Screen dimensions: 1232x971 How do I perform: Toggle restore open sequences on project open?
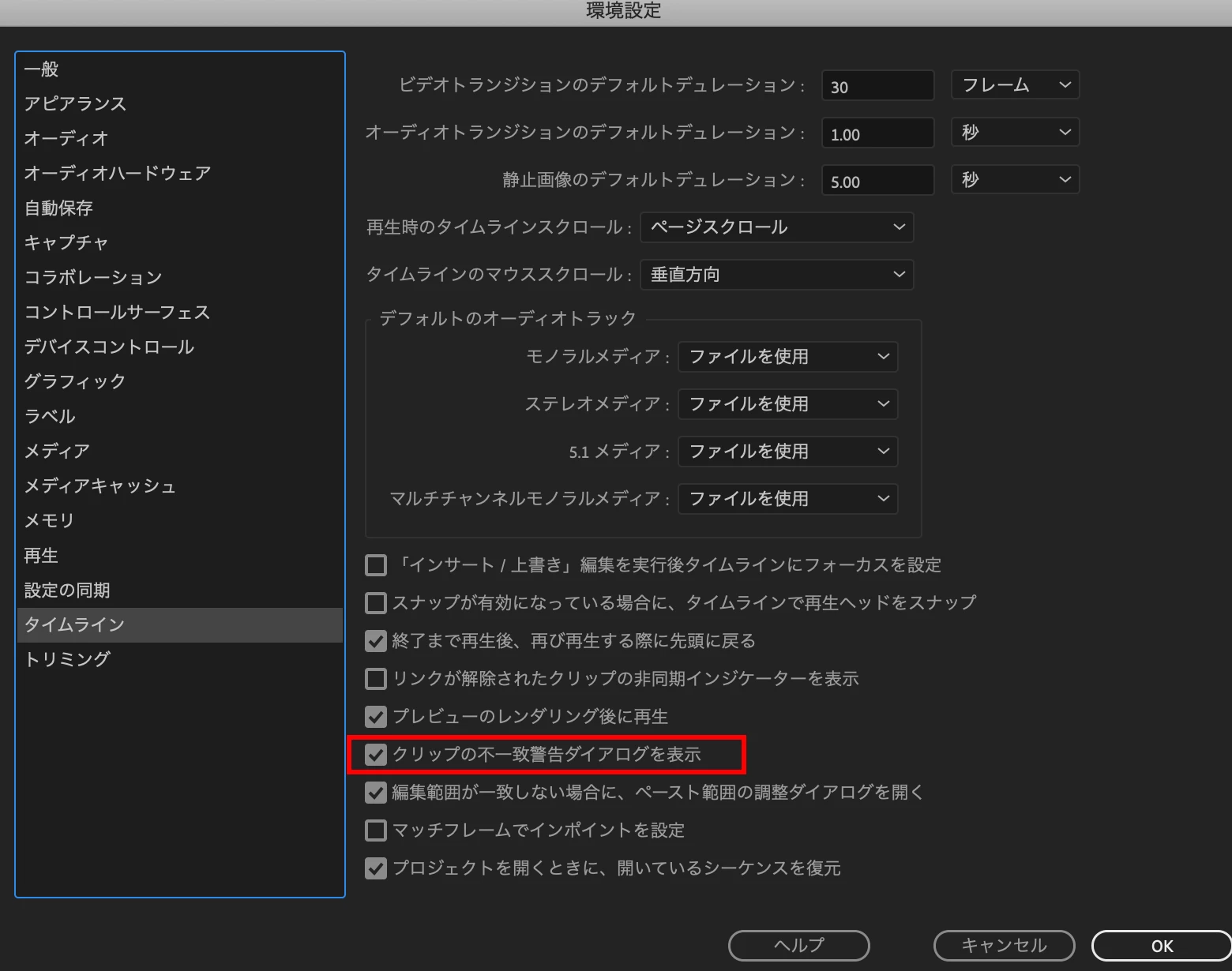click(x=376, y=868)
